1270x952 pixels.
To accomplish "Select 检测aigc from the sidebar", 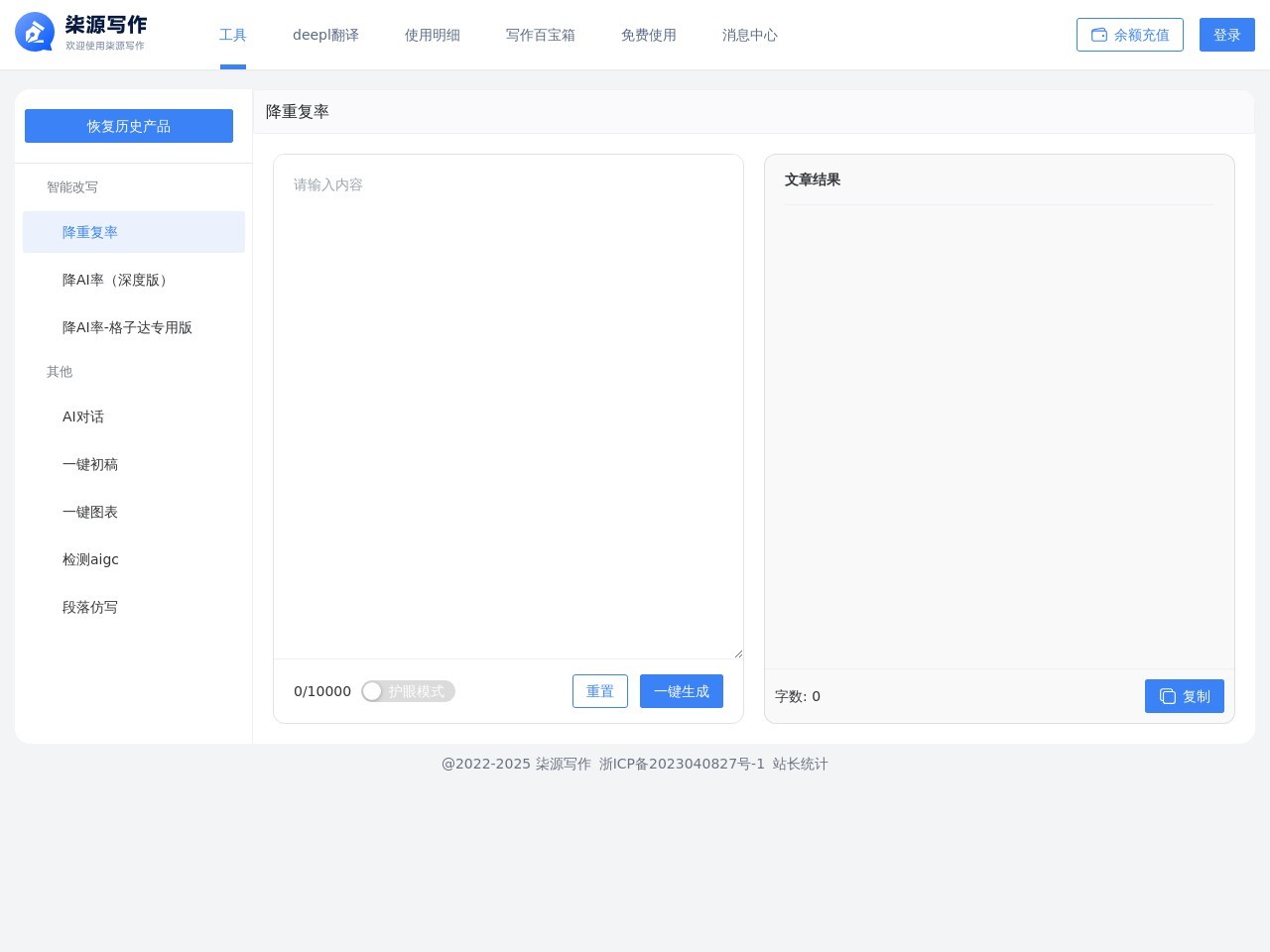I will (90, 559).
